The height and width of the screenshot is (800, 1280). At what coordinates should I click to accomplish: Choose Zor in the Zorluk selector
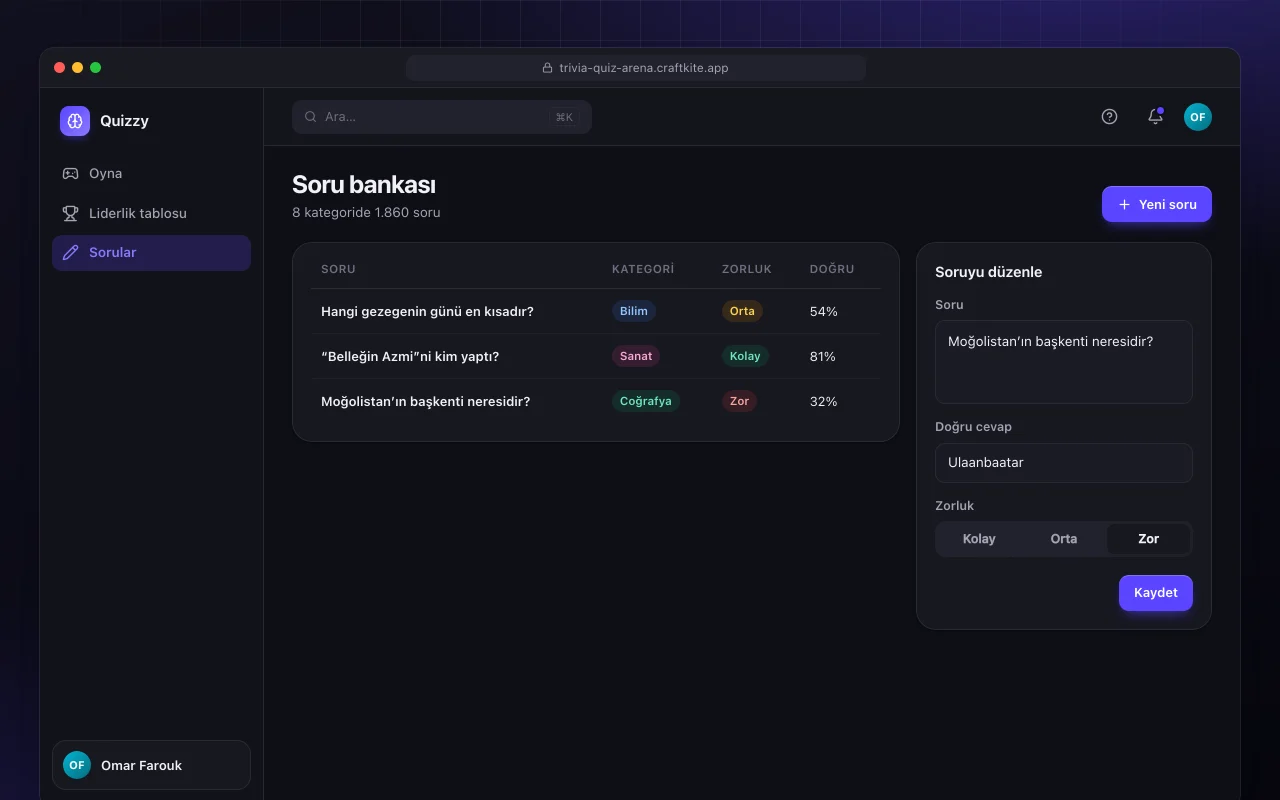pyautogui.click(x=1149, y=539)
